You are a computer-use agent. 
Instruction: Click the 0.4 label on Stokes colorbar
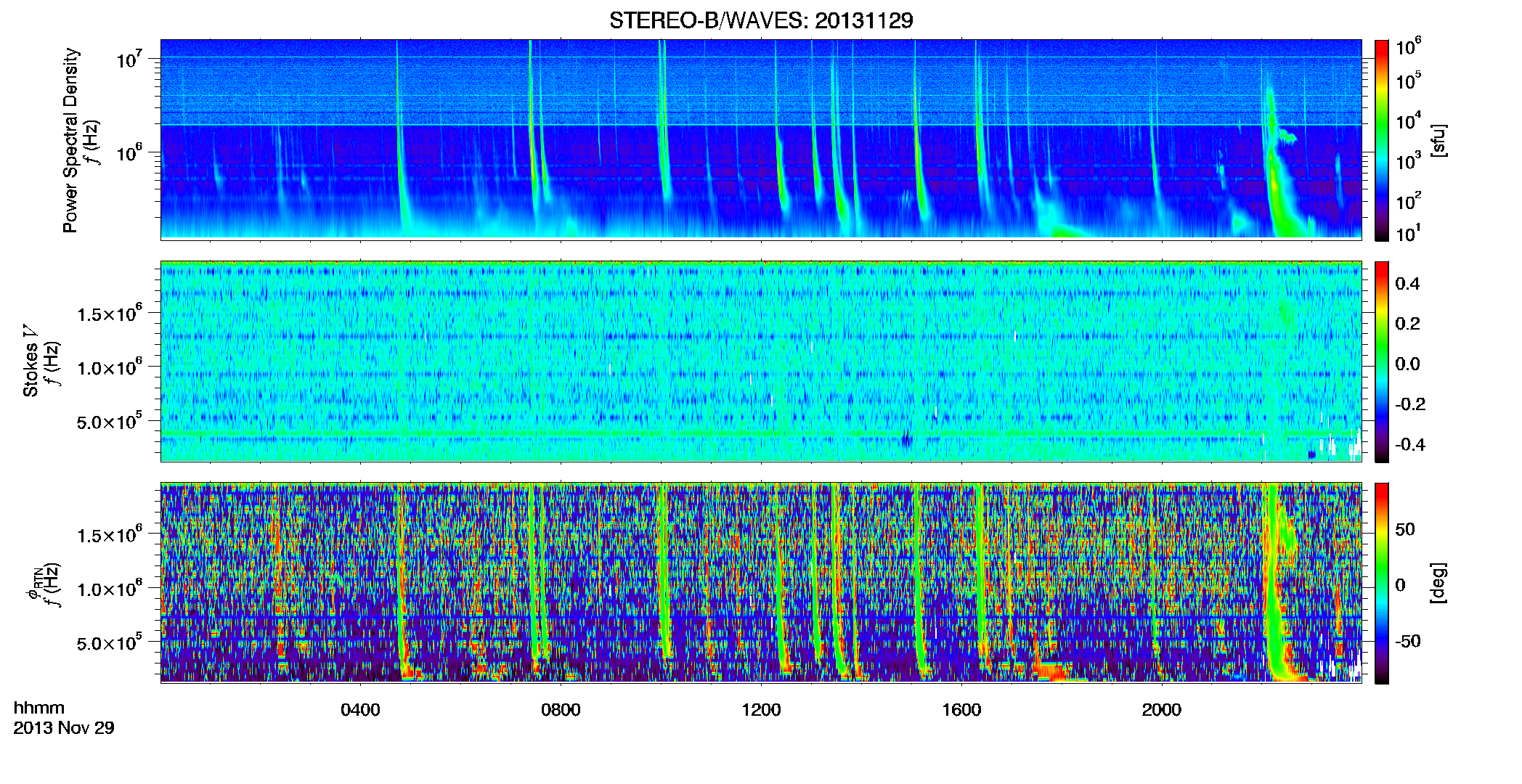coord(1407,284)
